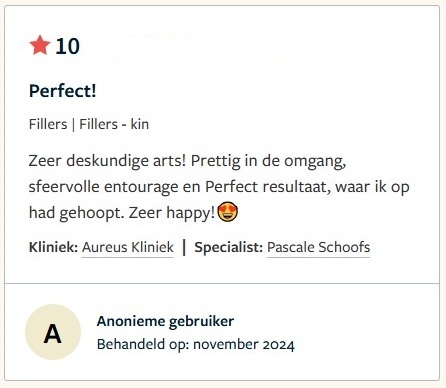
Task: Click the words sfeervolle entourage in review
Action: (103, 187)
